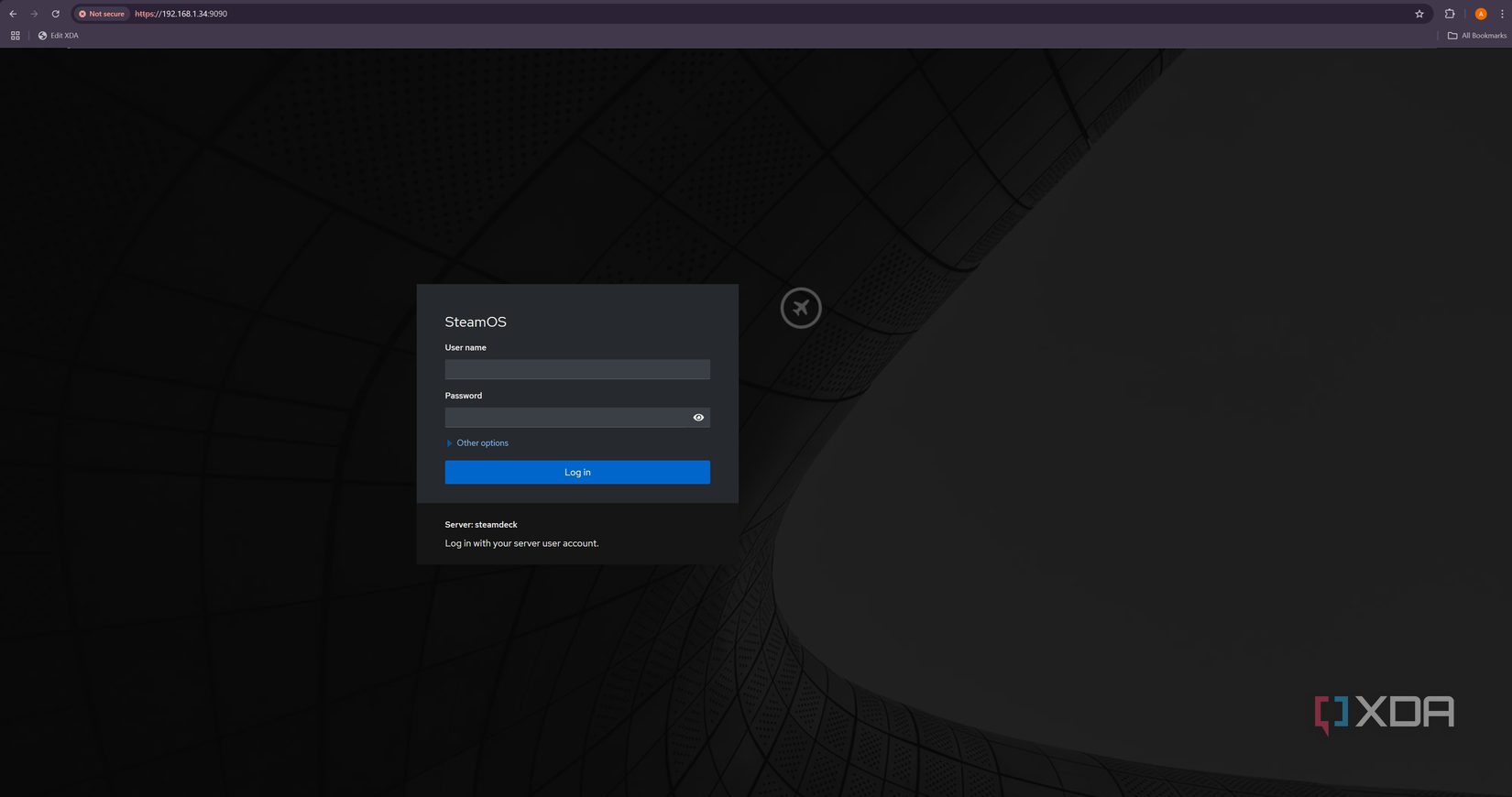Screen dimensions: 1512x797
Task: Click the Cockpit airplane logo
Action: point(801,308)
